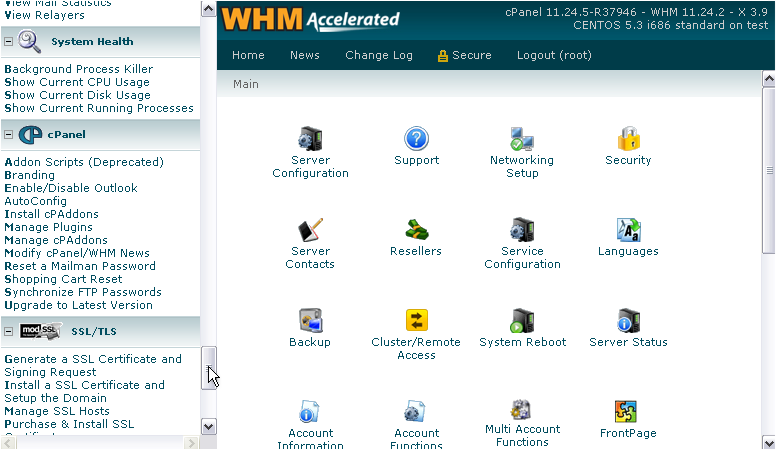Click Upgrade to Latest Version link
Screen dimensions: 776x450
click(x=78, y=305)
